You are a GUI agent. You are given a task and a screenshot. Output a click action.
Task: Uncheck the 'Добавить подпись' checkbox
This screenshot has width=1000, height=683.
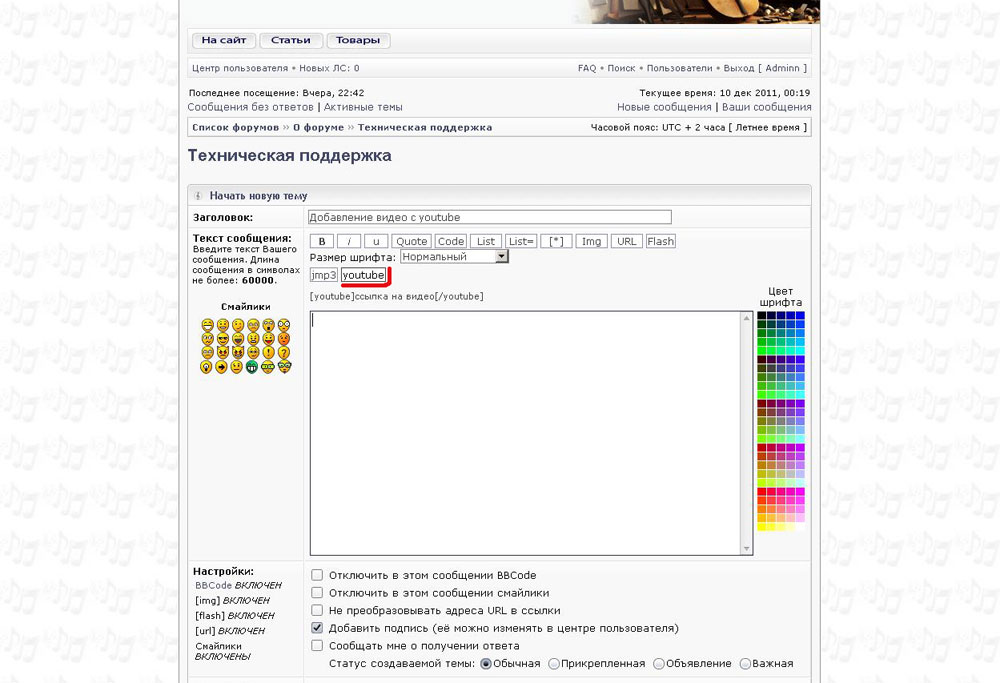(x=317, y=628)
